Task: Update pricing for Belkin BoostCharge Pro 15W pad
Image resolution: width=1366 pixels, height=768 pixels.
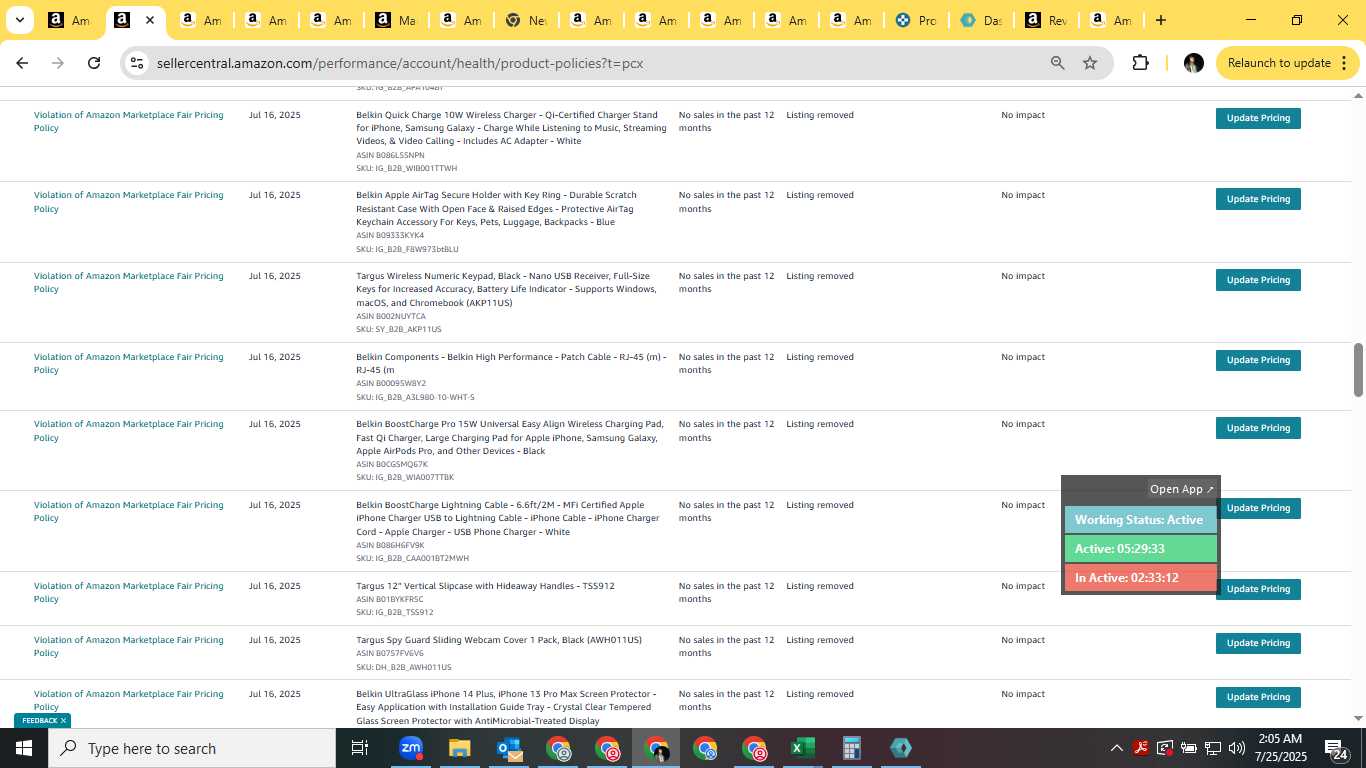Action: pyautogui.click(x=1258, y=428)
